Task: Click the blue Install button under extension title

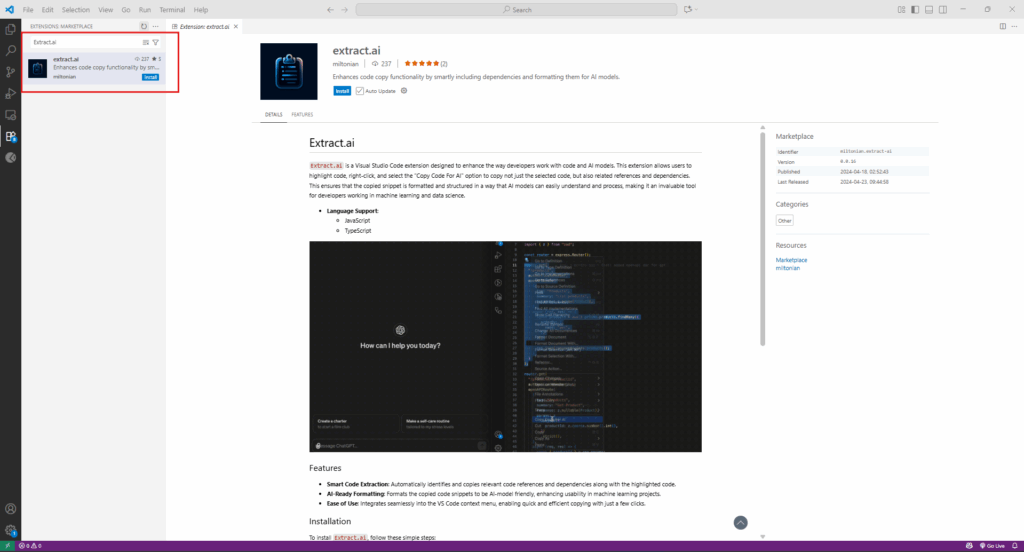Action: pyautogui.click(x=342, y=91)
